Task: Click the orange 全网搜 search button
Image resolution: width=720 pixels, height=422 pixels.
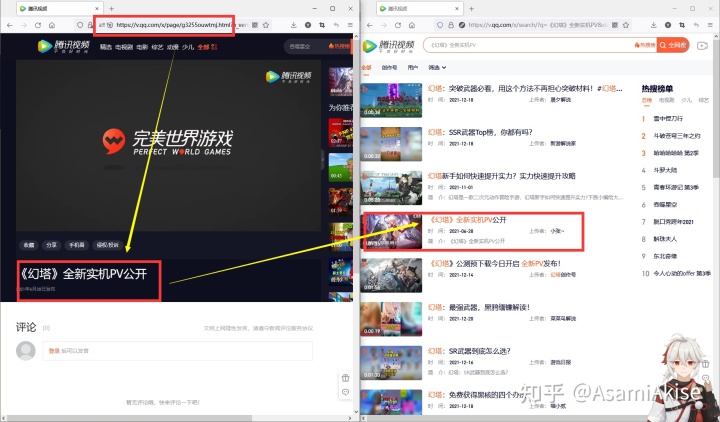Action: 673,45
